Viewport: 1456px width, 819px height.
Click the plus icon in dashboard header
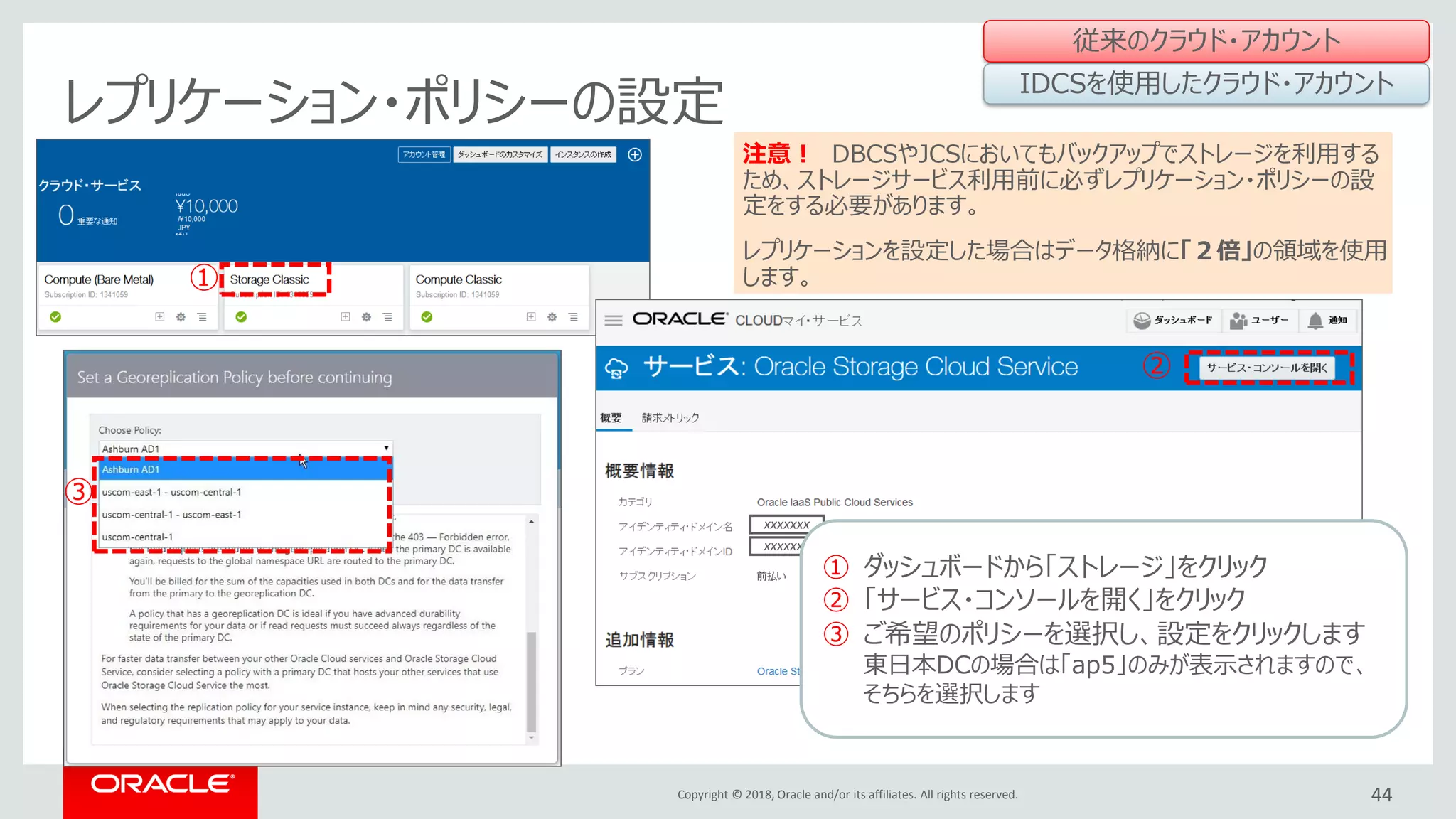click(x=635, y=154)
